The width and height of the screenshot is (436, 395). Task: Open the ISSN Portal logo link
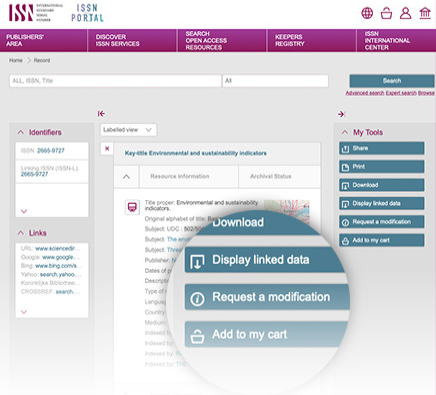pos(87,13)
